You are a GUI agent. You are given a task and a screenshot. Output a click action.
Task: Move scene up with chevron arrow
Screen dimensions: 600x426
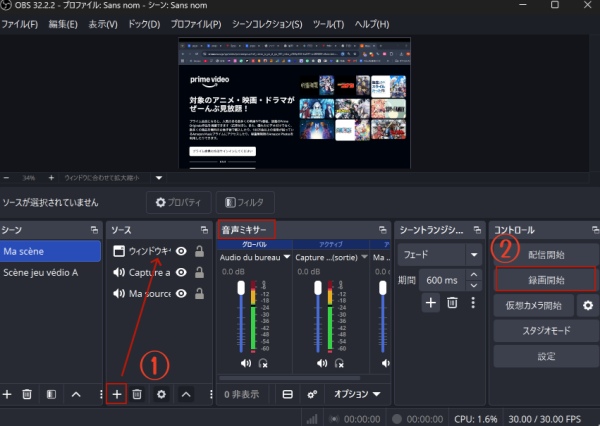[x=76, y=394]
